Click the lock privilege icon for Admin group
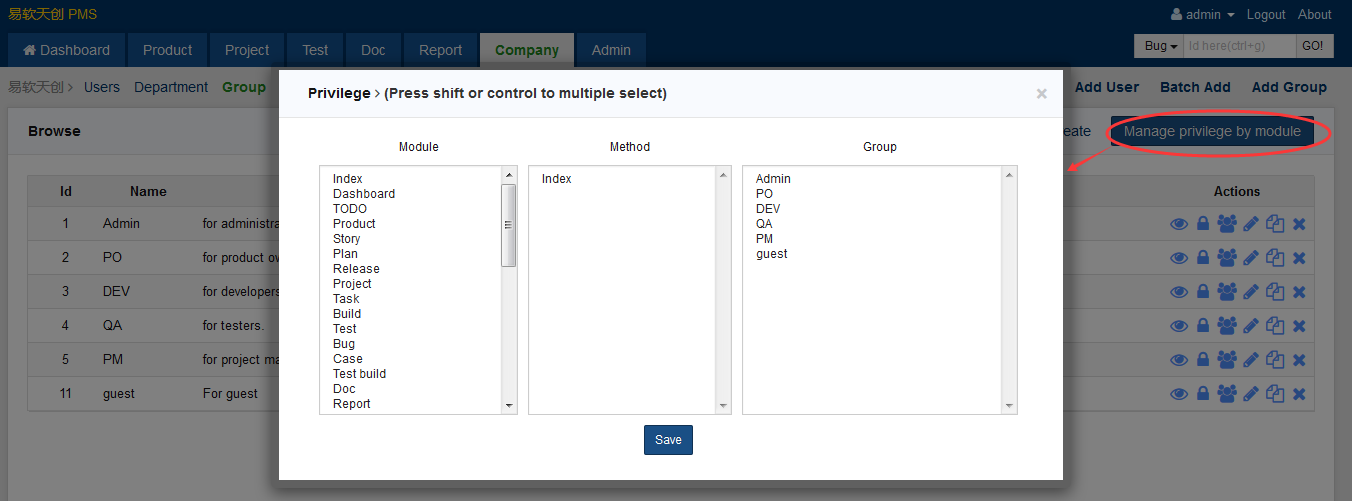1352x501 pixels. (1203, 224)
